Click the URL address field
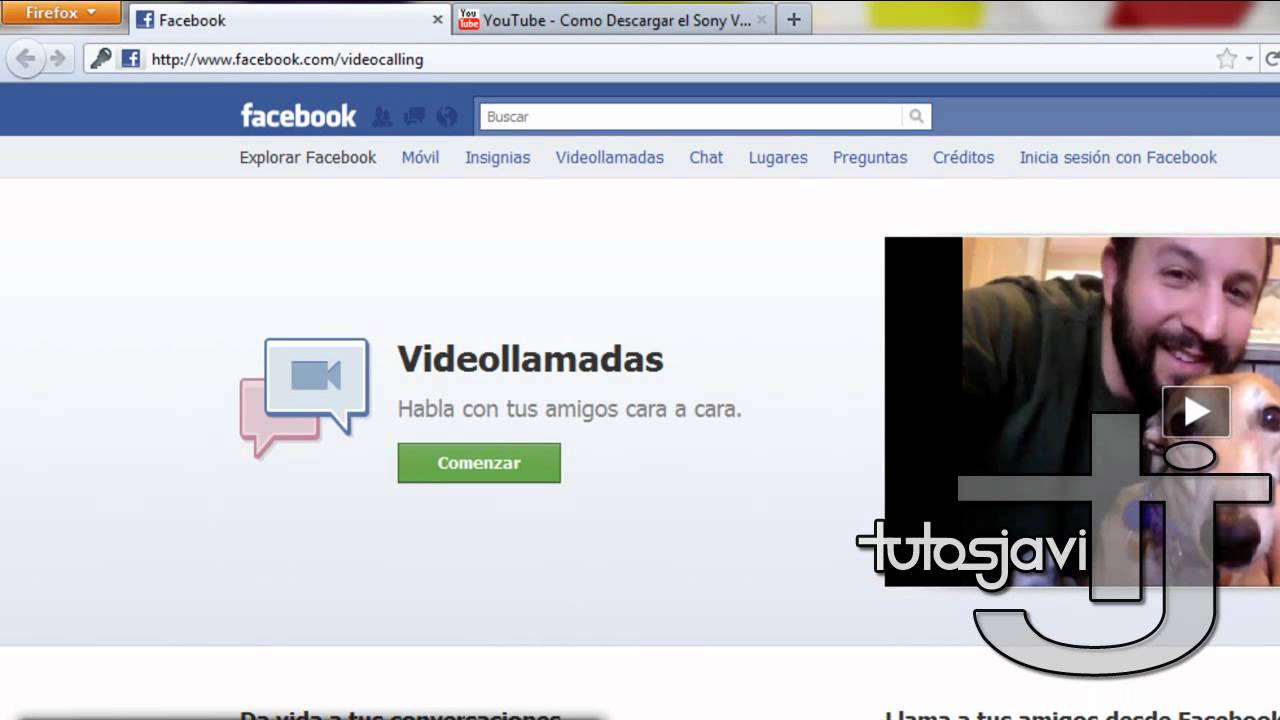Viewport: 1280px width, 720px height. (x=680, y=59)
